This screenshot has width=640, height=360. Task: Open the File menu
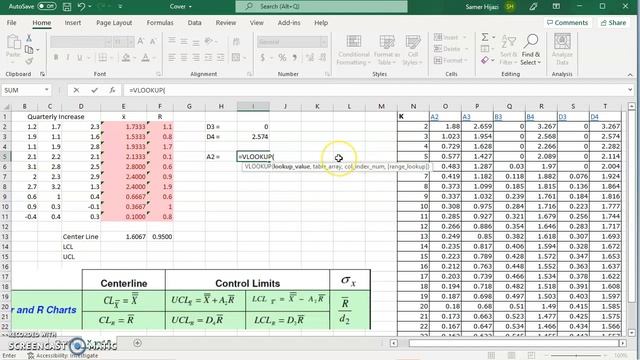pyautogui.click(x=11, y=23)
